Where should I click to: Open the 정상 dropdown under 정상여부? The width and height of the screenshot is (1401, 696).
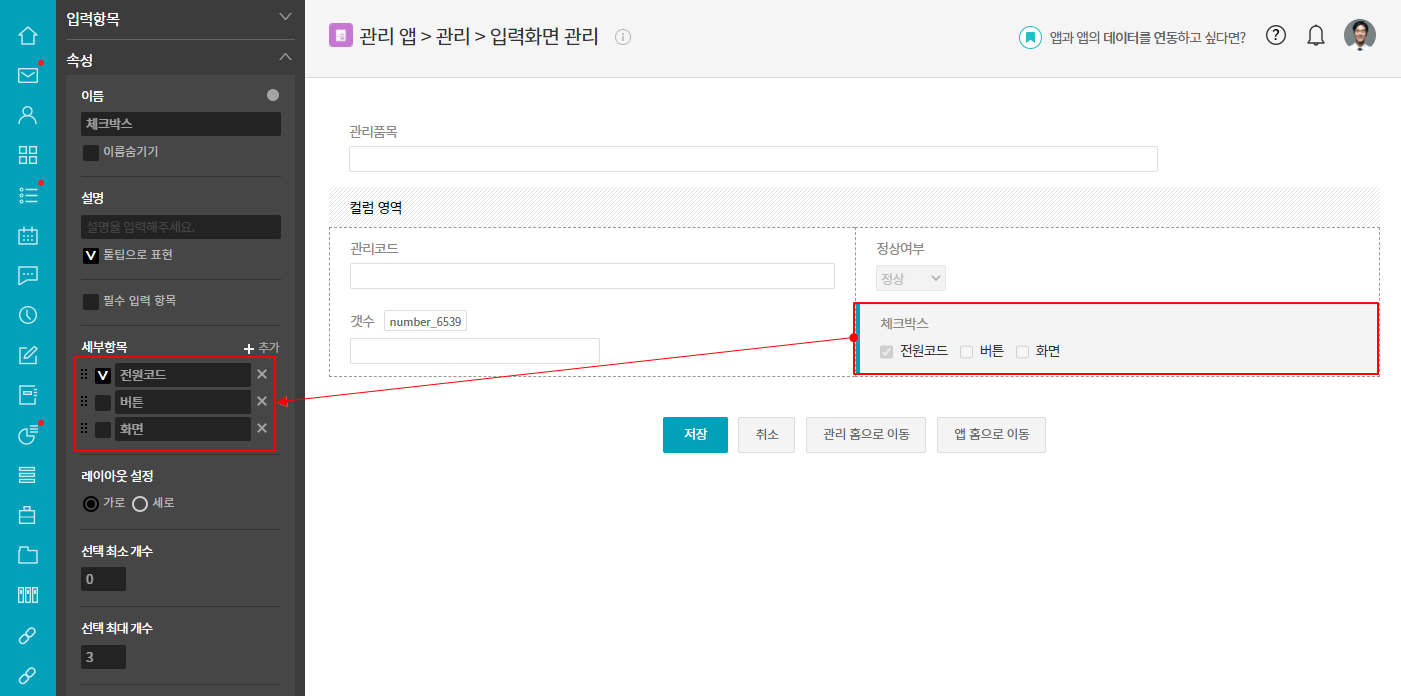tap(910, 279)
